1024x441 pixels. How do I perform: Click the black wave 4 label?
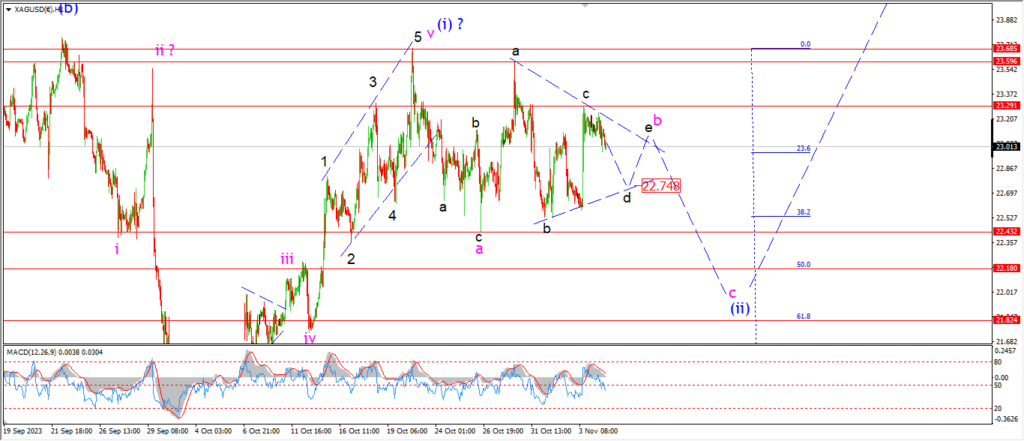(x=392, y=215)
